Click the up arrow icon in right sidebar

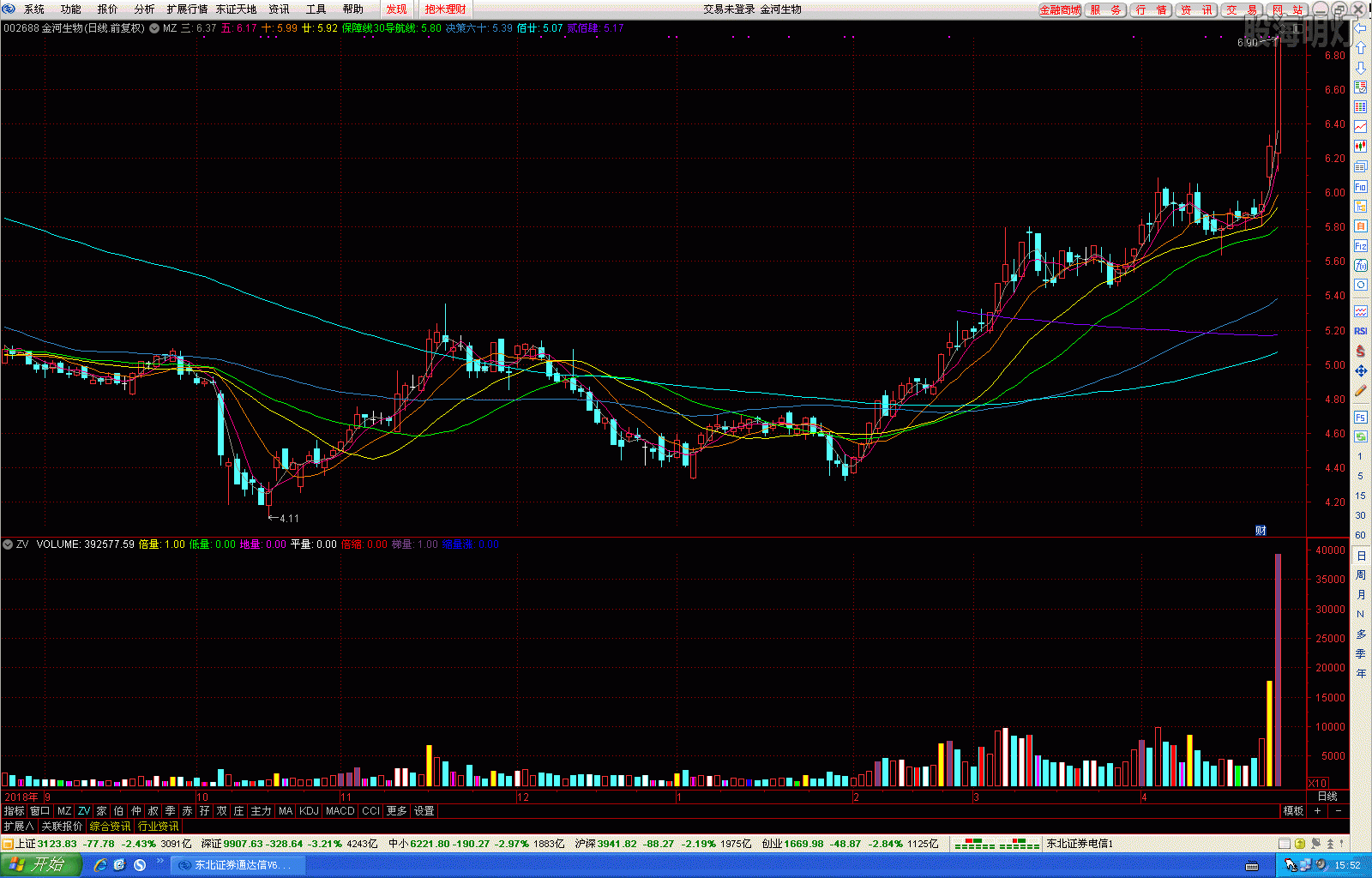coord(1360,48)
